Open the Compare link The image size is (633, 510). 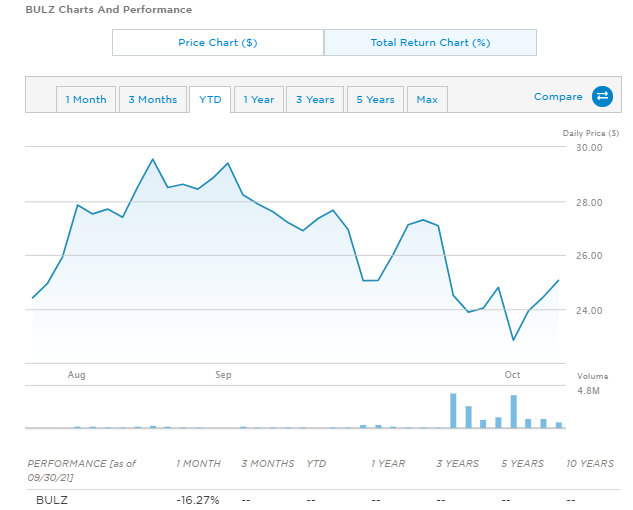(x=558, y=97)
